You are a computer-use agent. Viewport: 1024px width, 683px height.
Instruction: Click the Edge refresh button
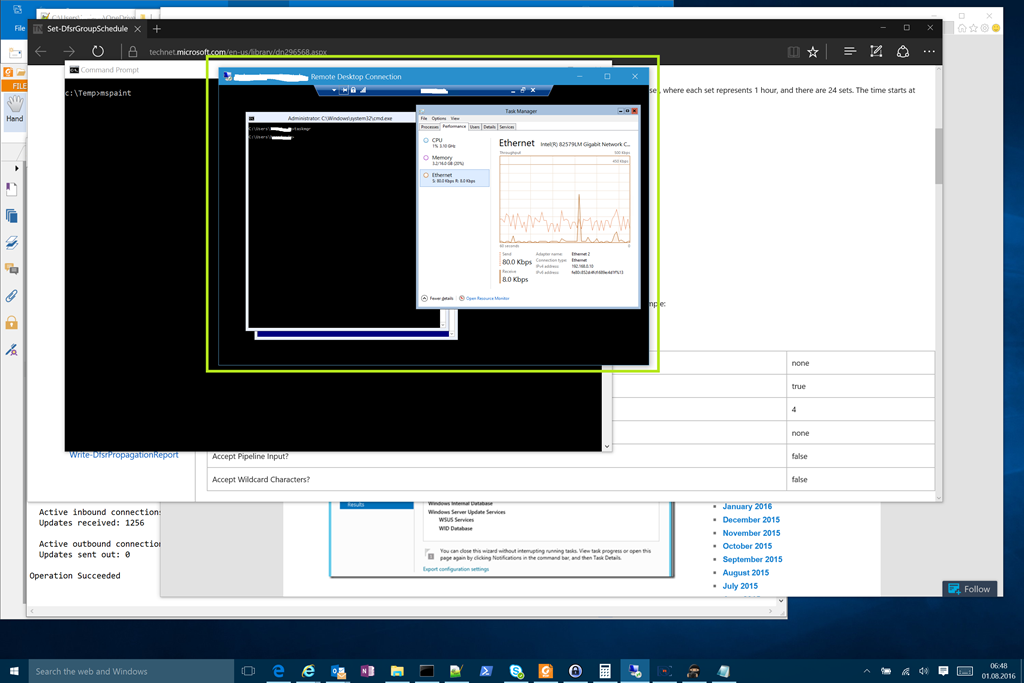pyautogui.click(x=98, y=51)
